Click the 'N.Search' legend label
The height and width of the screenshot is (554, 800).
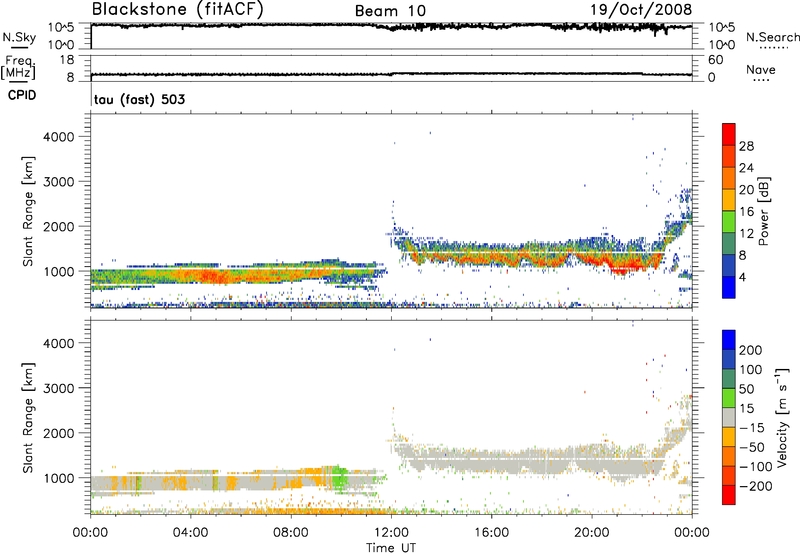point(772,37)
